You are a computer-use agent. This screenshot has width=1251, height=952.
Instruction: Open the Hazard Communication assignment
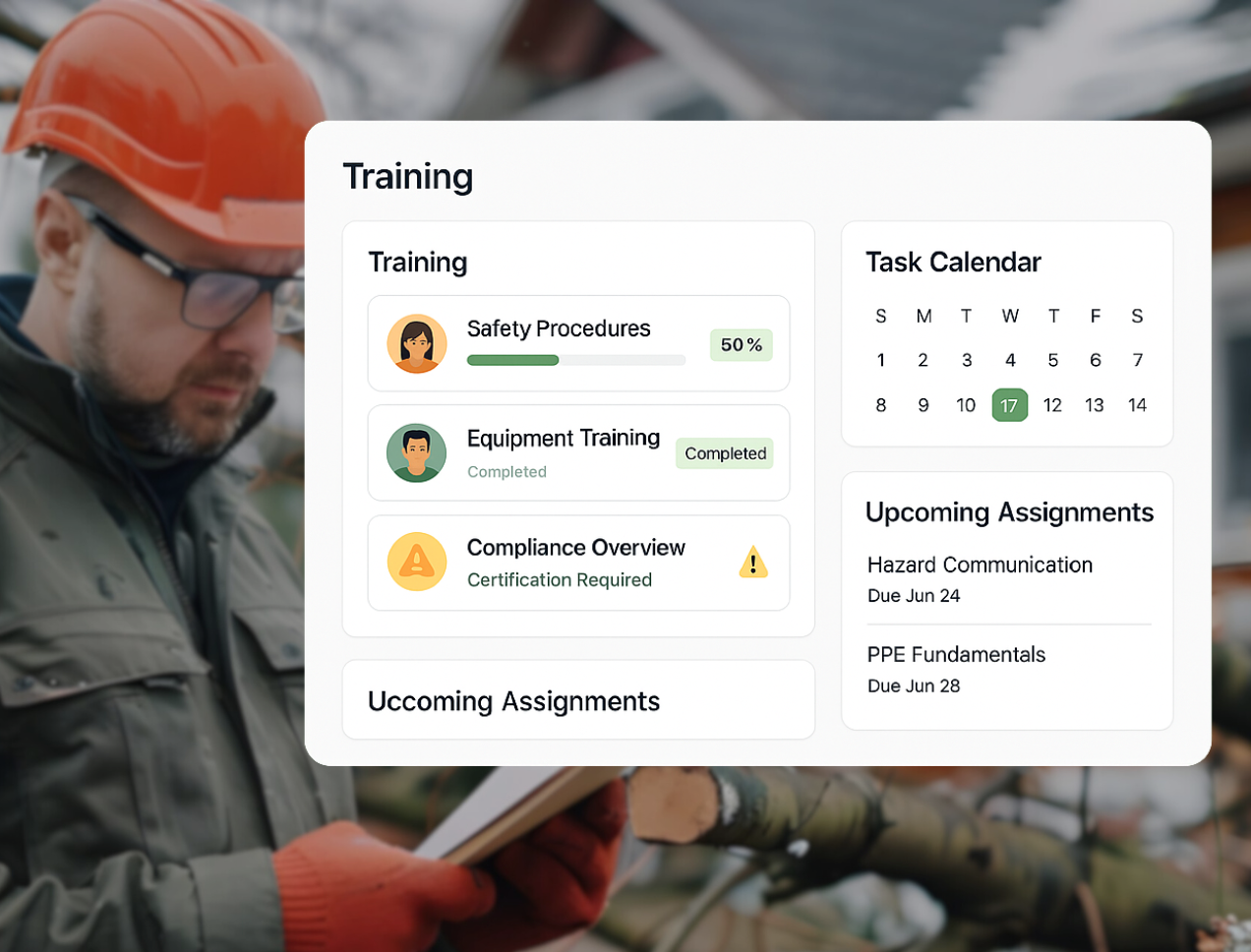tap(981, 565)
